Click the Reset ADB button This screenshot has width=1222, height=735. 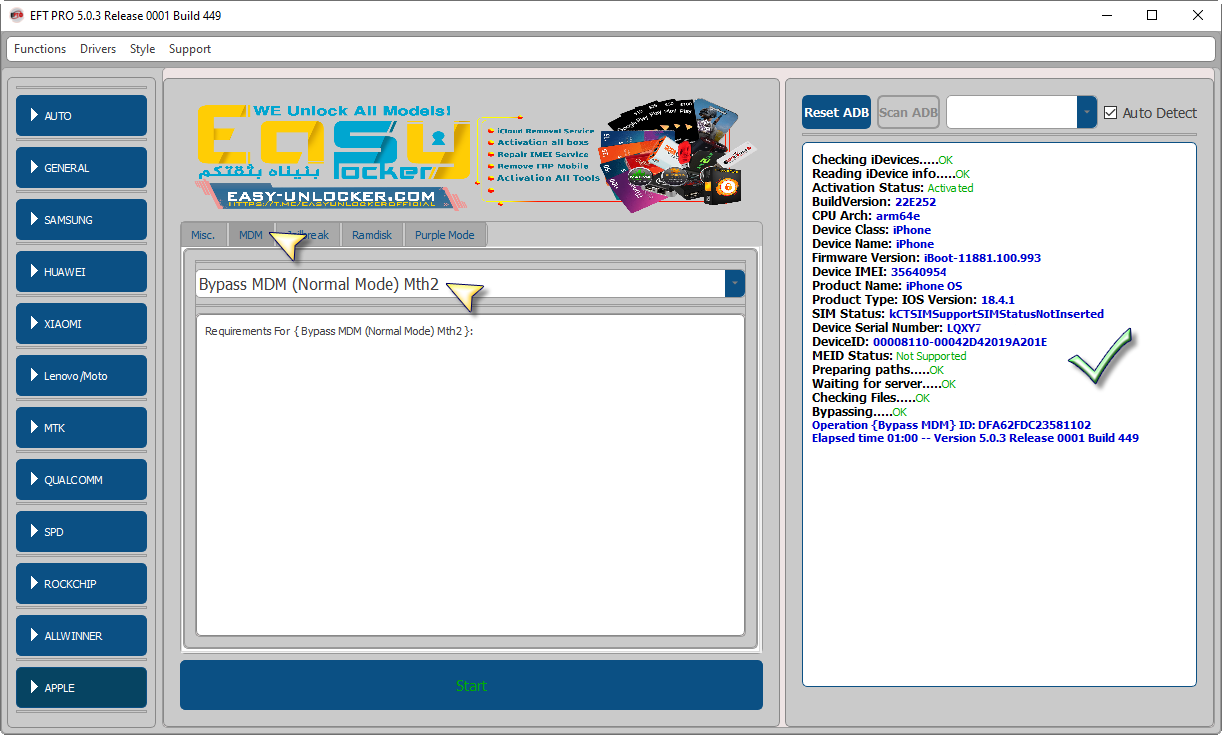coord(837,112)
